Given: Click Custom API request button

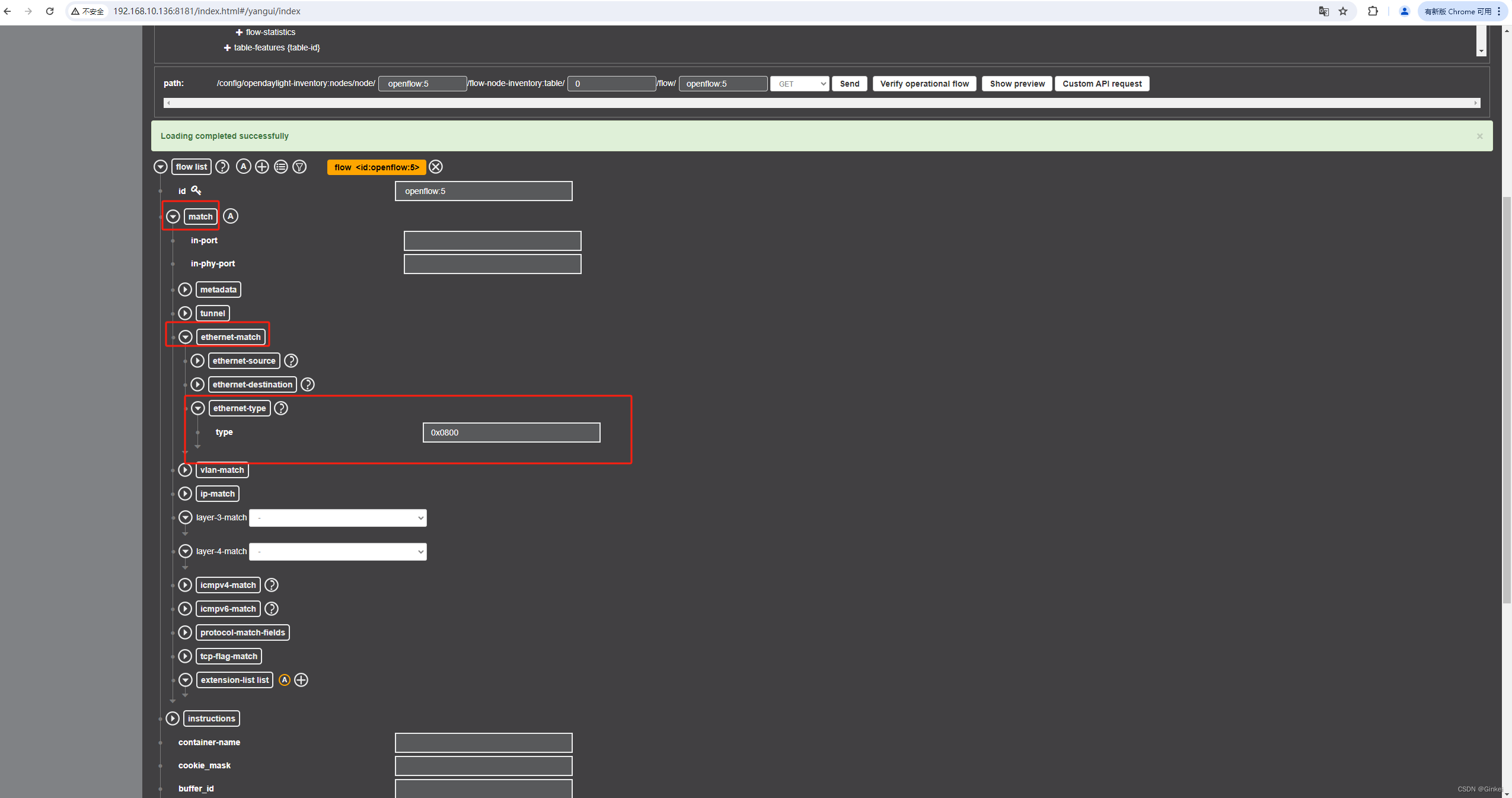Looking at the screenshot, I should tap(1102, 83).
